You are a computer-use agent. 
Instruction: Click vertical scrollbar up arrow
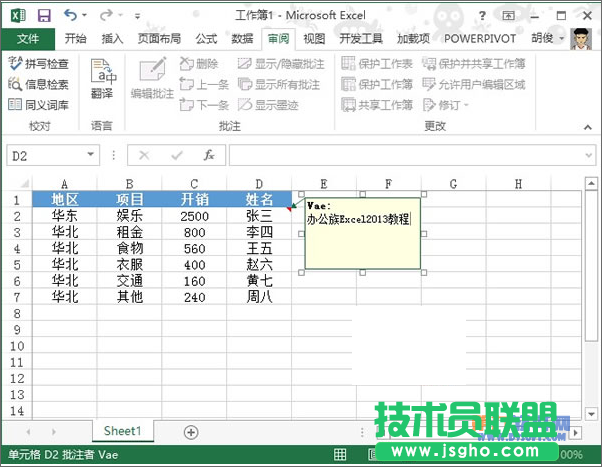coord(591,184)
